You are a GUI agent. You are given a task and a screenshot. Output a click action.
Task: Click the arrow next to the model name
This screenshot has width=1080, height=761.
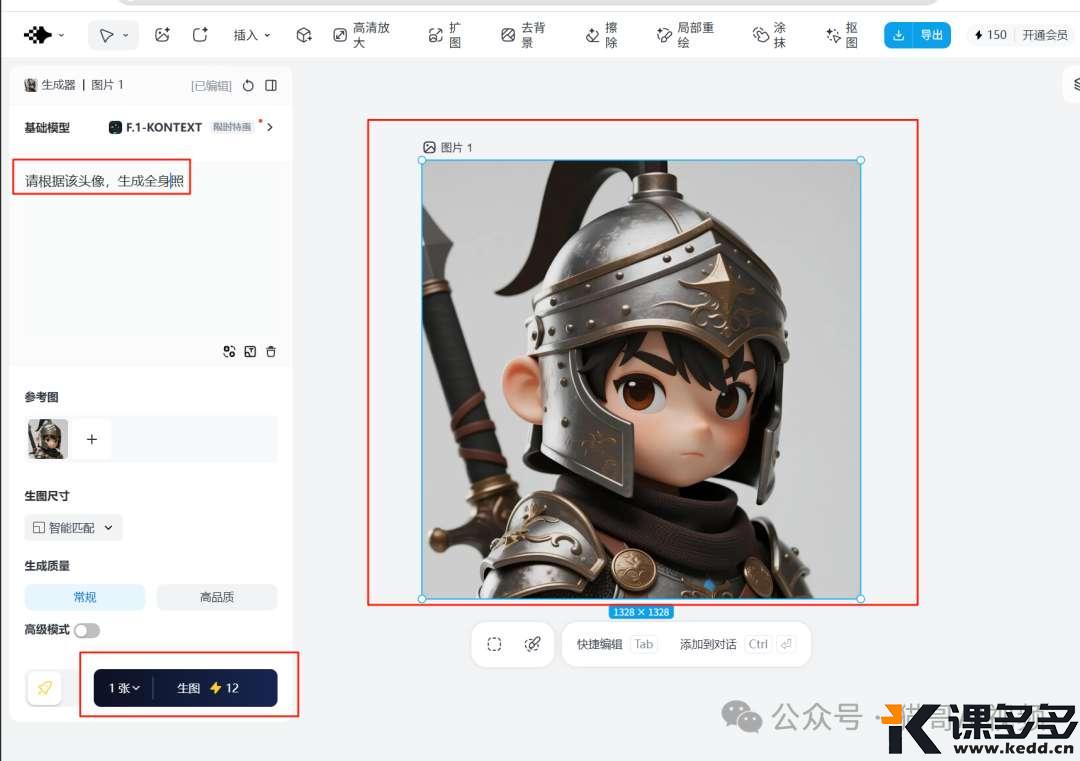(x=270, y=127)
